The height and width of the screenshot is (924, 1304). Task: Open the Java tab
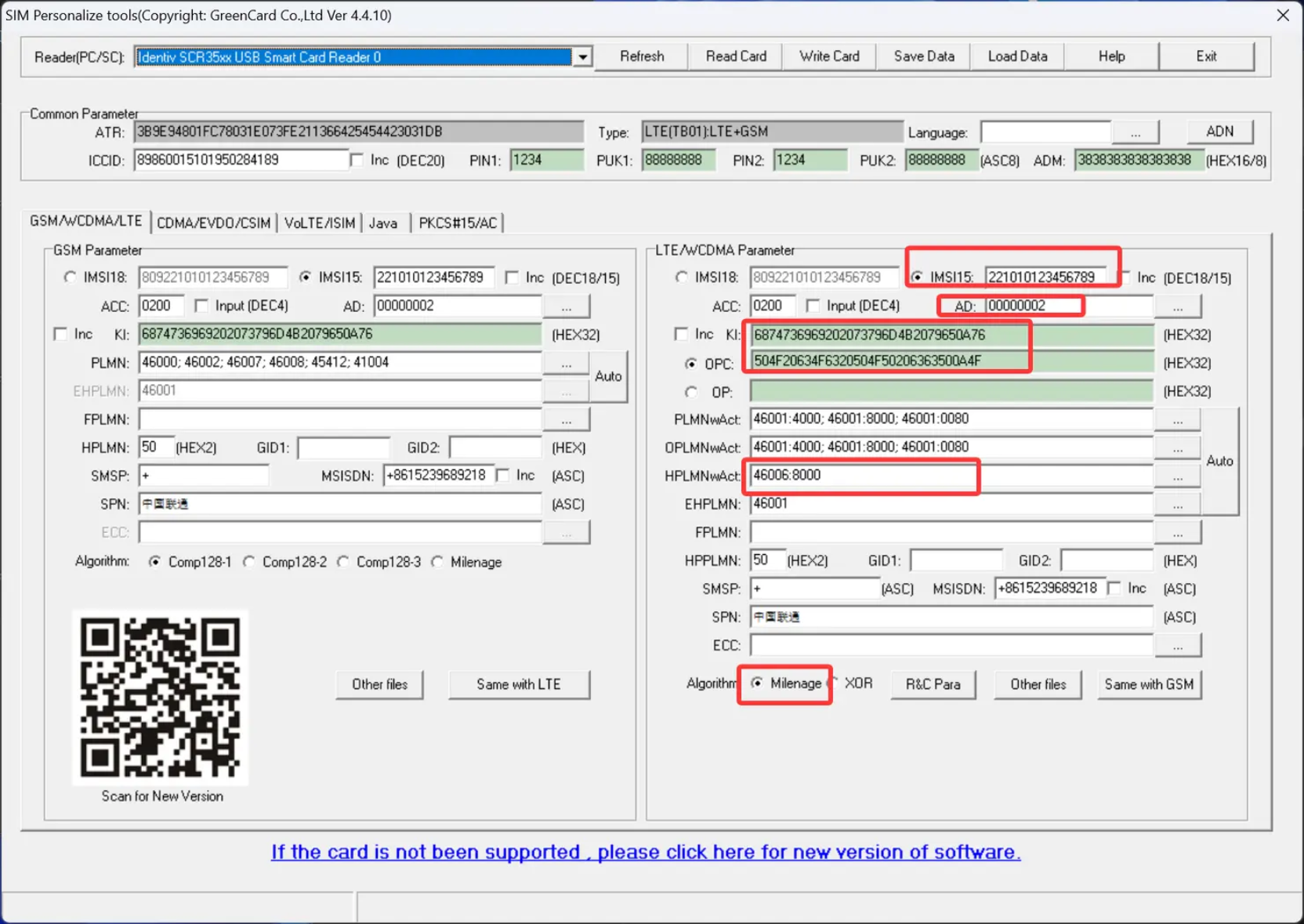click(383, 223)
